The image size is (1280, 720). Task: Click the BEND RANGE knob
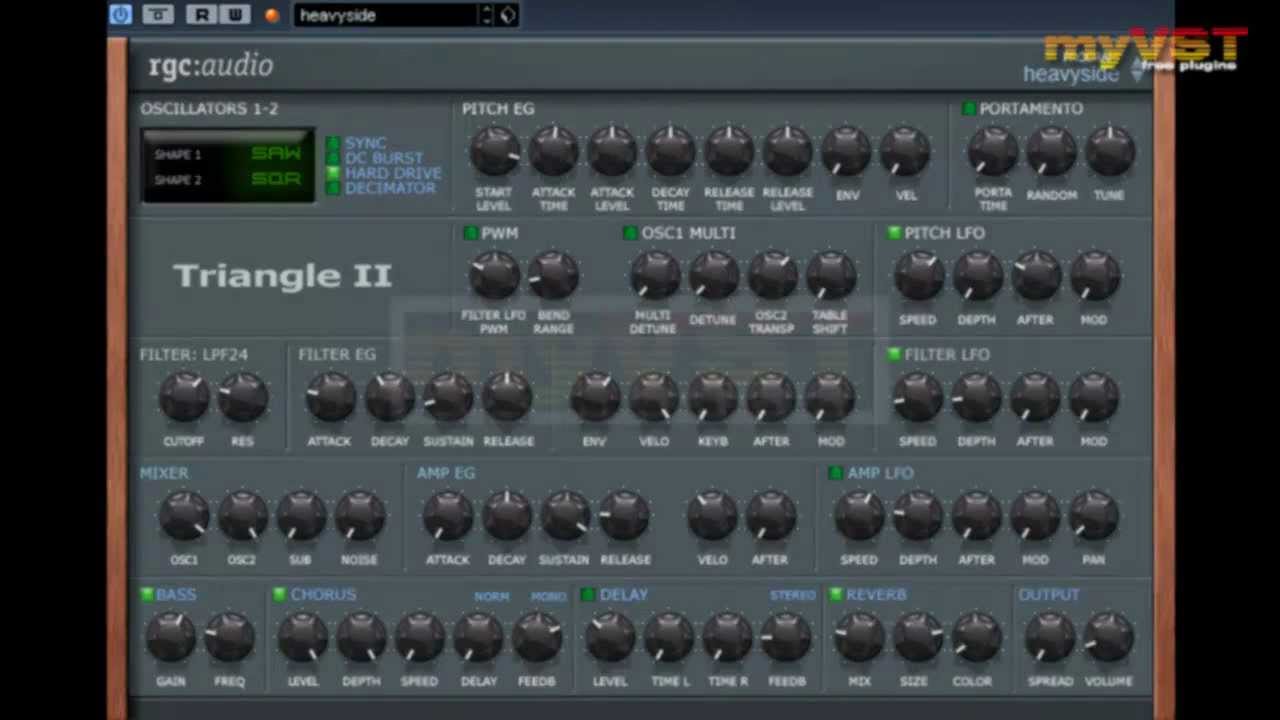click(x=553, y=275)
